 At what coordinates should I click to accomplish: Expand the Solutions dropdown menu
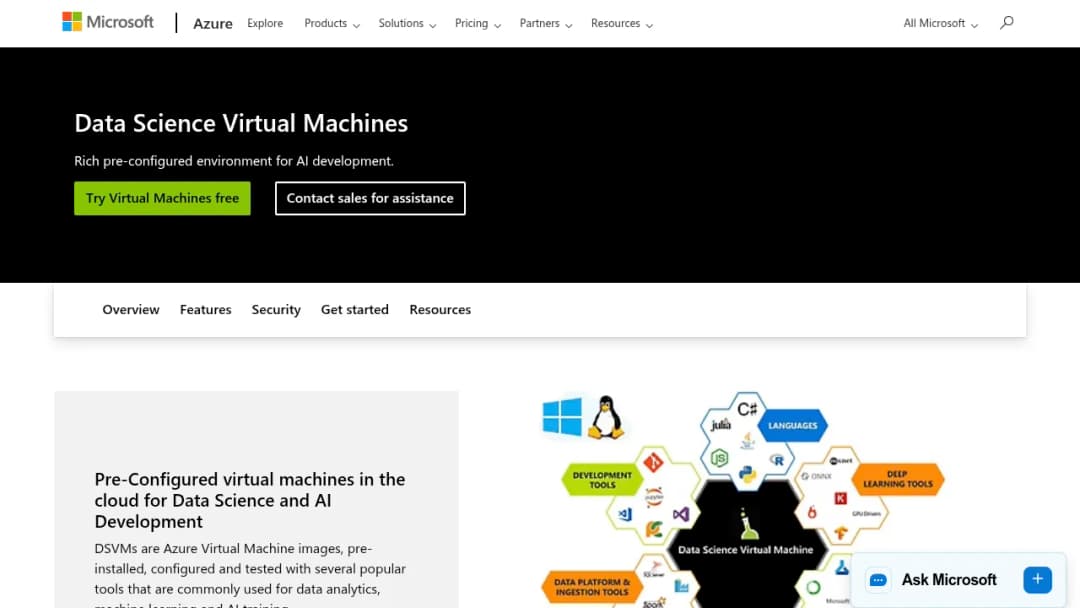407,23
